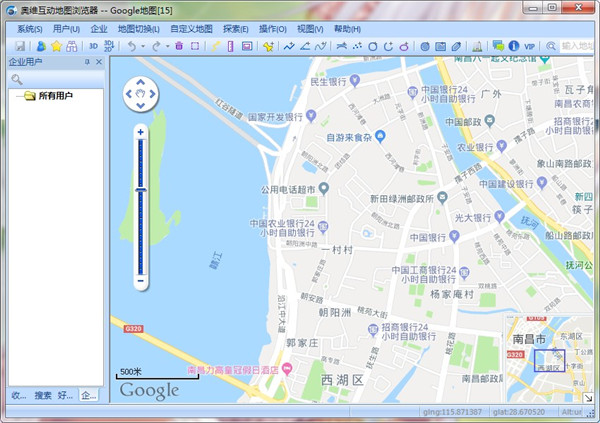Screen dimensions: 600x423
Task: Click the VIP icon
Action: 529,46
